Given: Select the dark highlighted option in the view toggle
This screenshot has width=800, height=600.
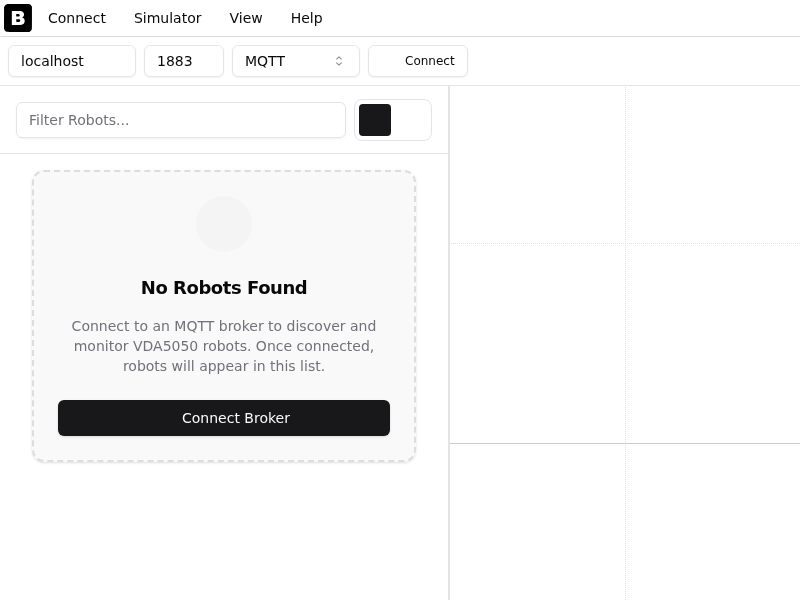Looking at the screenshot, I should pyautogui.click(x=375, y=120).
